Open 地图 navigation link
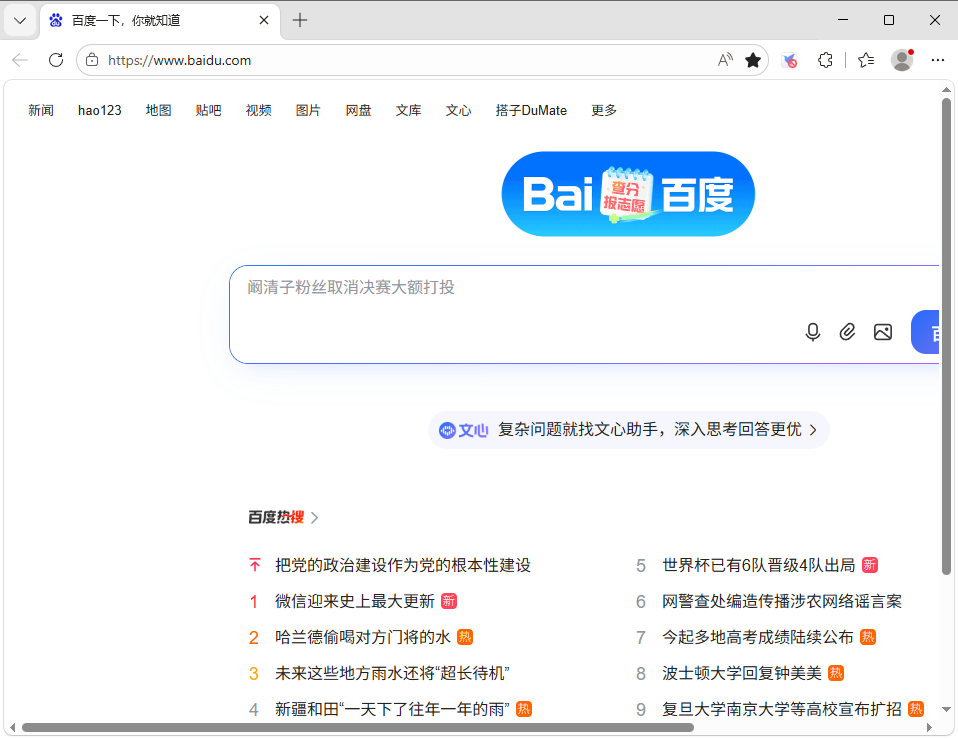The height and width of the screenshot is (739, 958). click(158, 111)
